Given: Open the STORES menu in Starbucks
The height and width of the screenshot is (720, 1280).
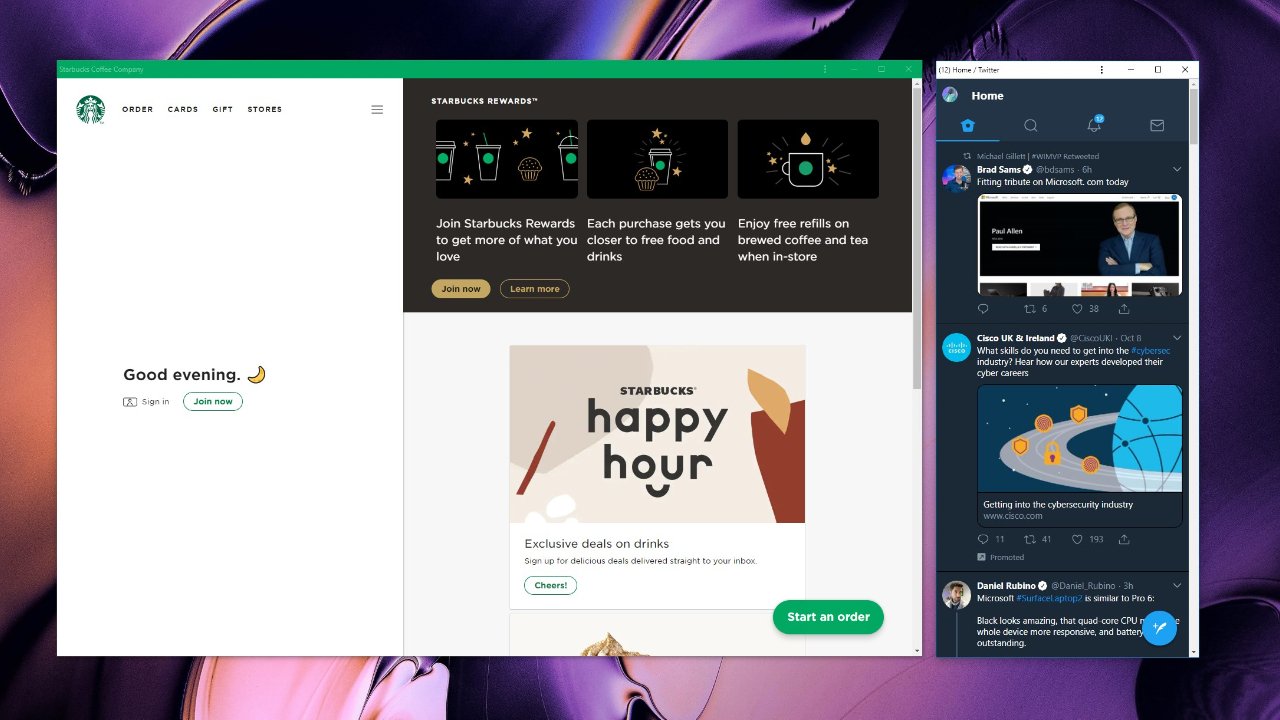Looking at the screenshot, I should 265,109.
